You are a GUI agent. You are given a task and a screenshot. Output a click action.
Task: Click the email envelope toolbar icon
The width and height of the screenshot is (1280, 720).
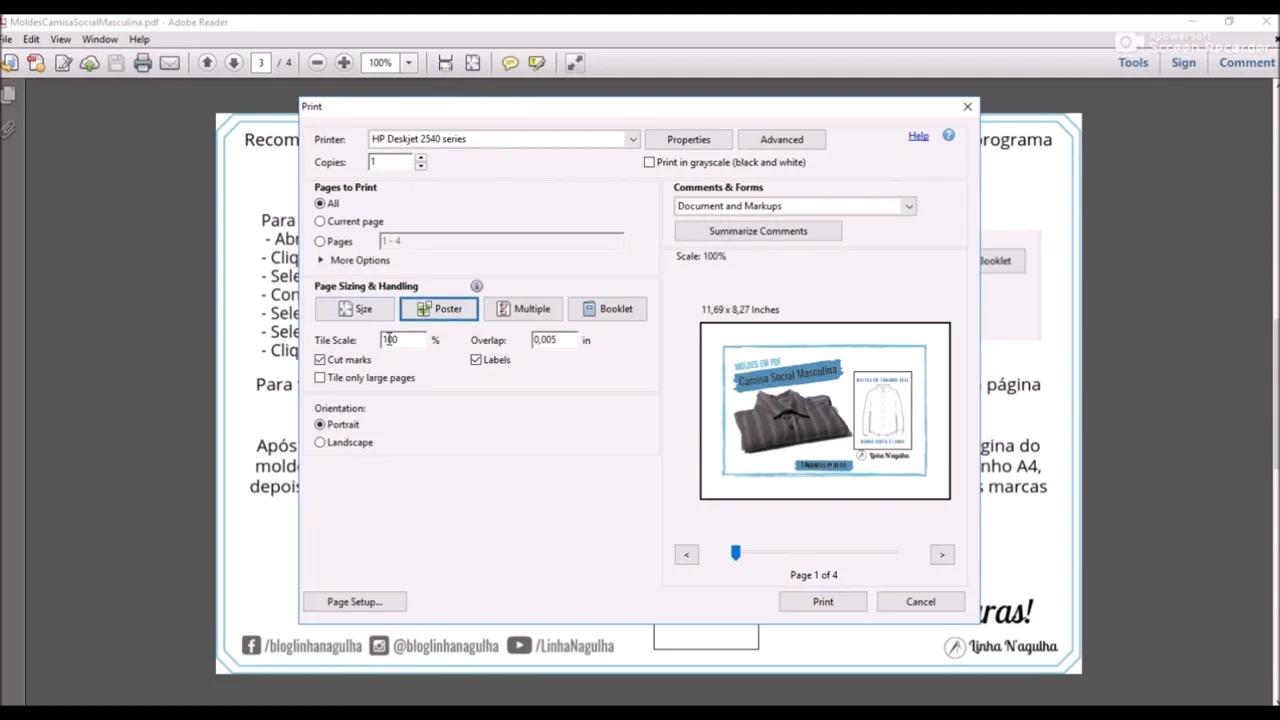(x=170, y=63)
